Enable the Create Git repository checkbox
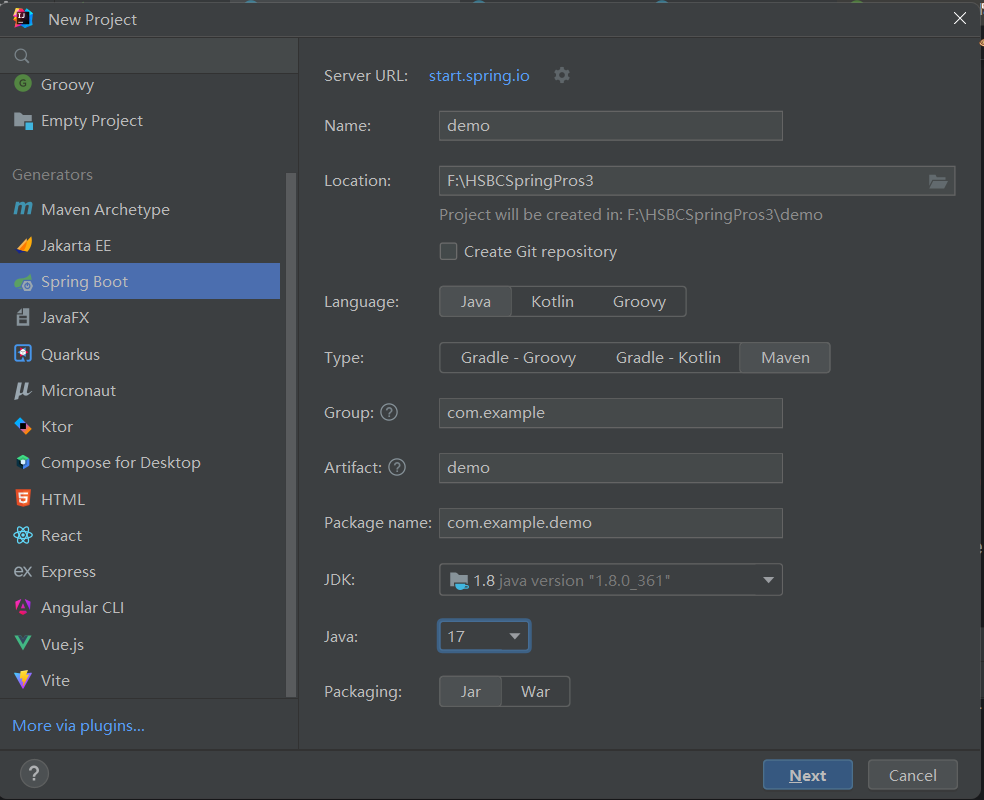The image size is (984, 800). (449, 252)
